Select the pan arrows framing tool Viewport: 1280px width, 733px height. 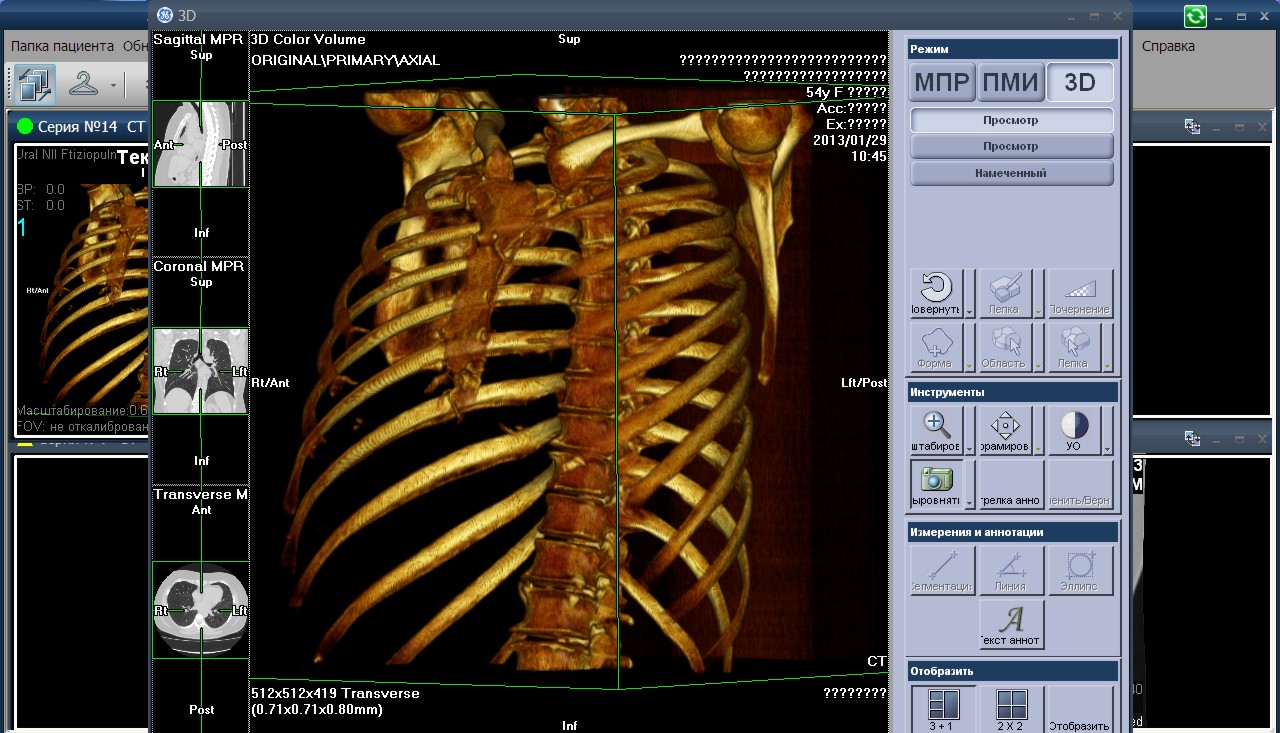click(1004, 430)
